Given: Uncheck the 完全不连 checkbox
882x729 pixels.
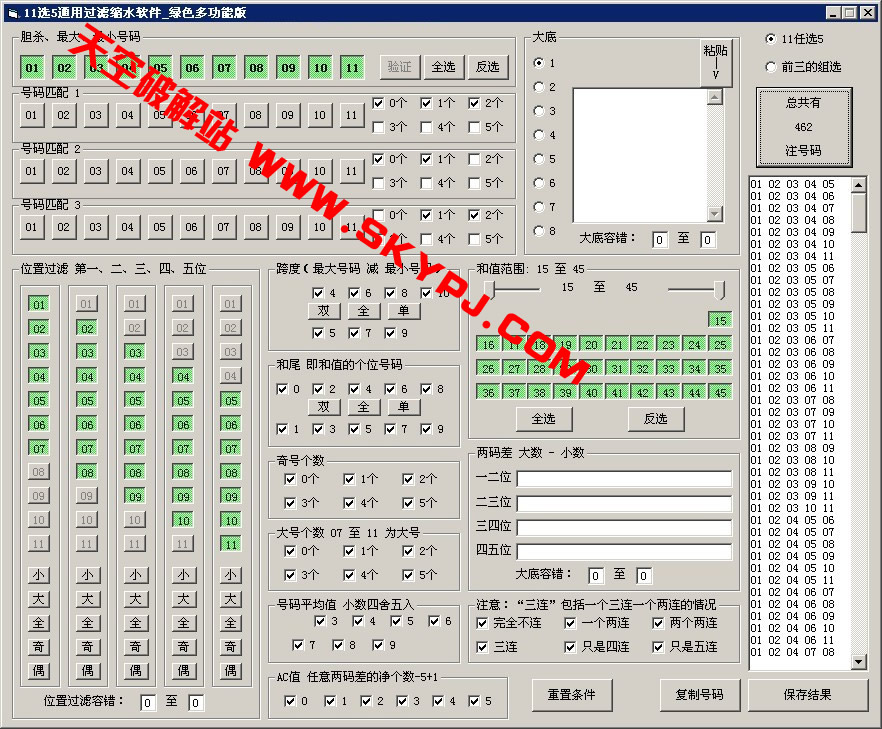Looking at the screenshot, I should (483, 623).
